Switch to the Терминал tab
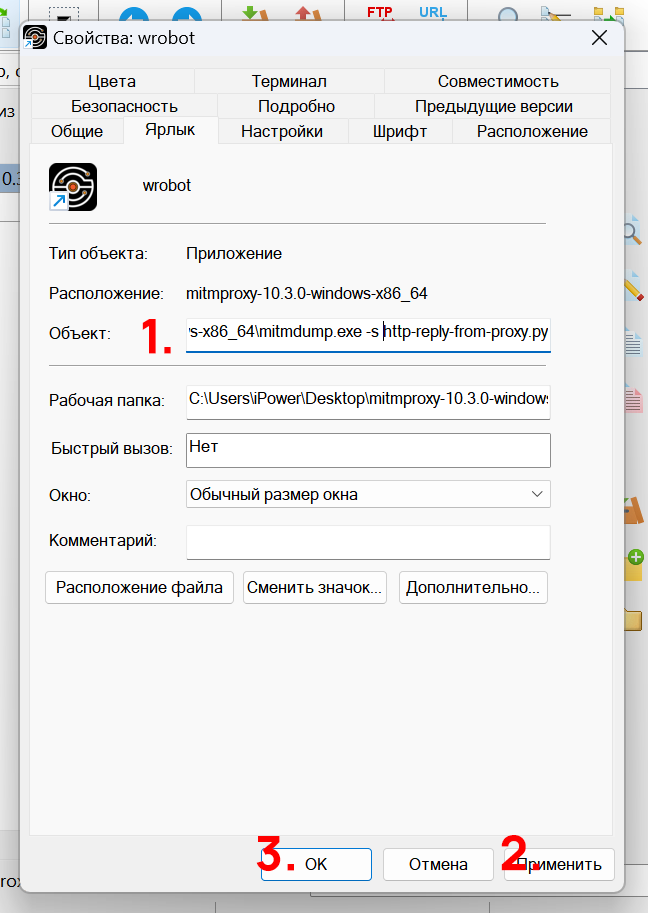Image resolution: width=648 pixels, height=913 pixels. [289, 82]
